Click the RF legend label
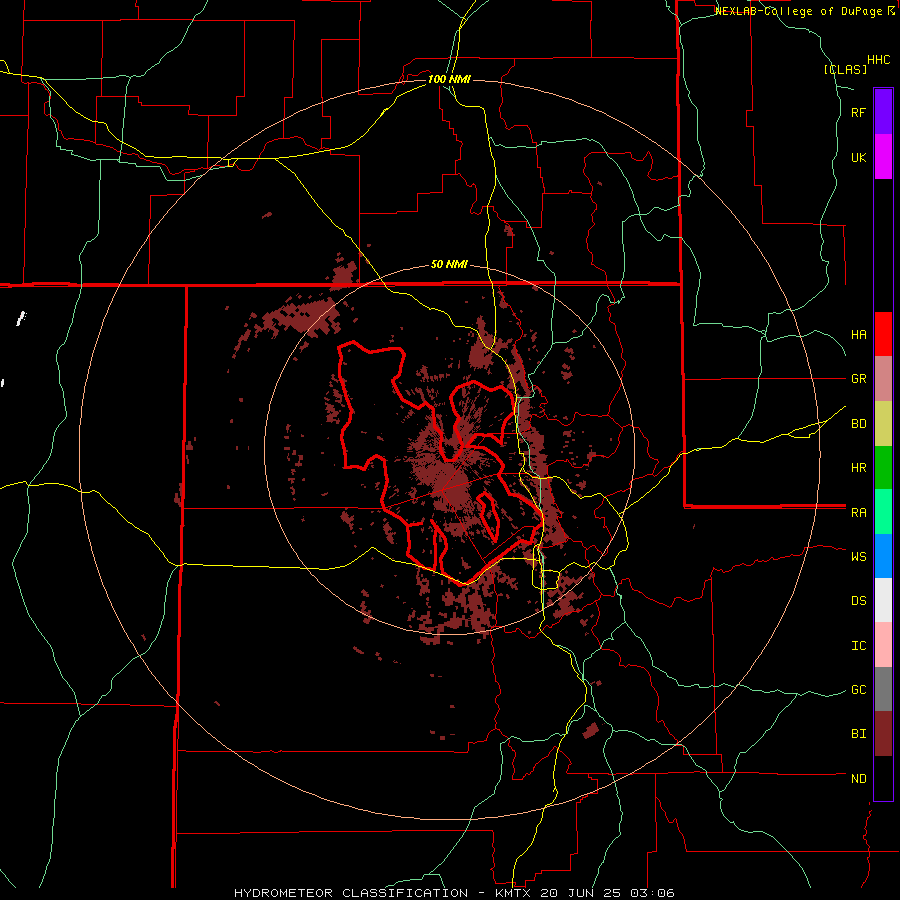This screenshot has height=900, width=900. point(858,112)
